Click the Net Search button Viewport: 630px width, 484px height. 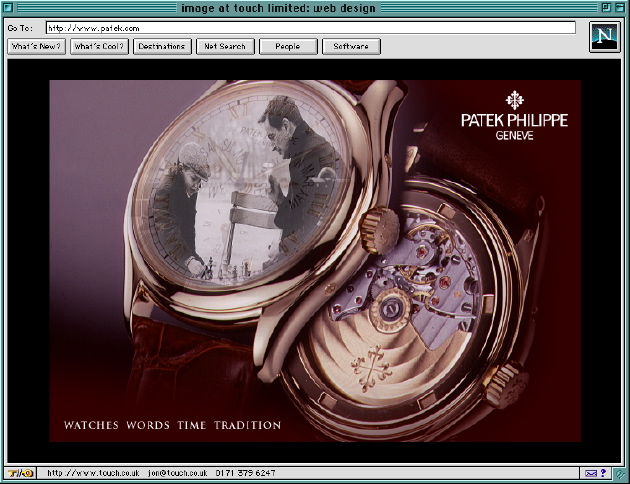(225, 47)
